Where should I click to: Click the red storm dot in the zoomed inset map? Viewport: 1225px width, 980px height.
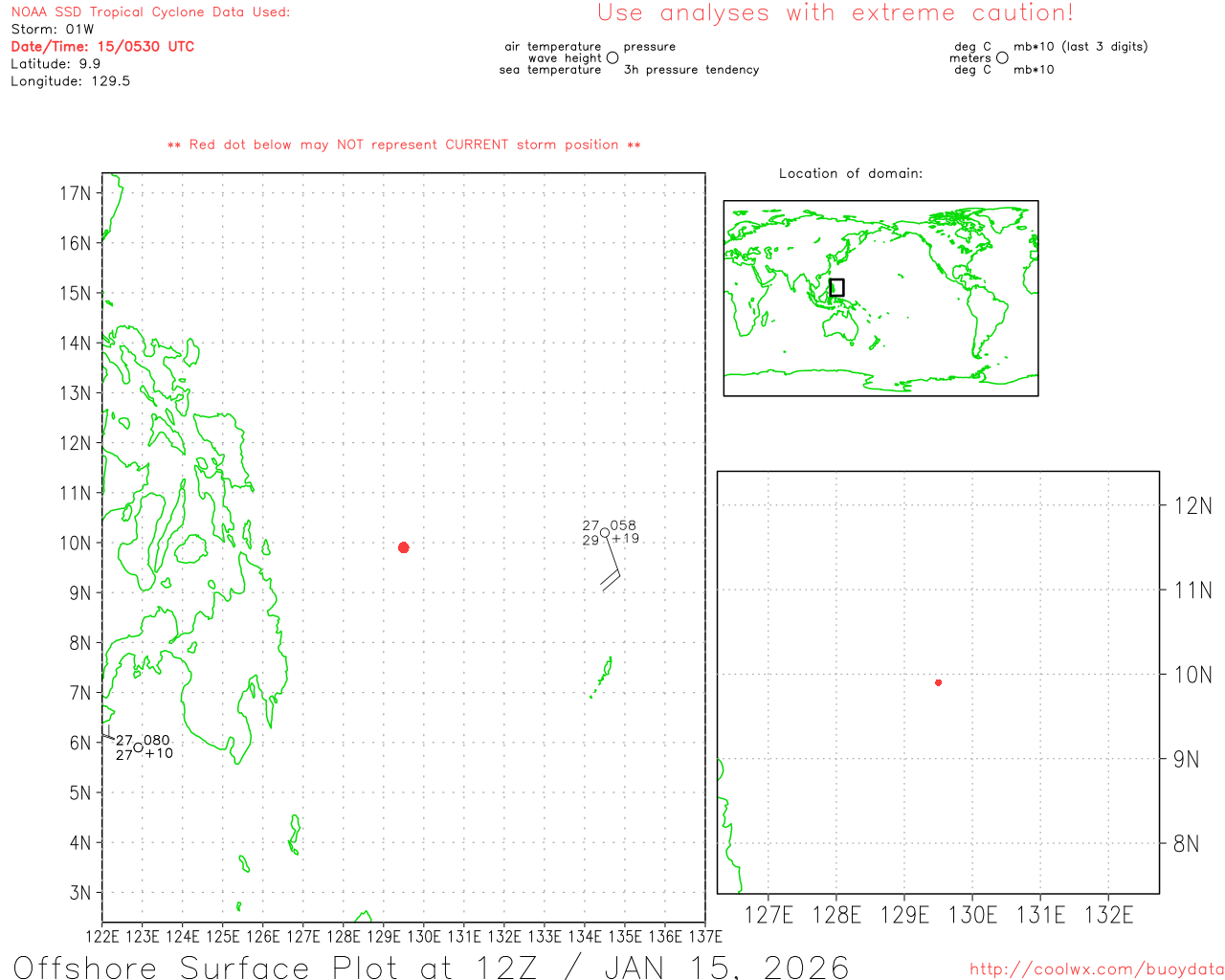click(938, 682)
